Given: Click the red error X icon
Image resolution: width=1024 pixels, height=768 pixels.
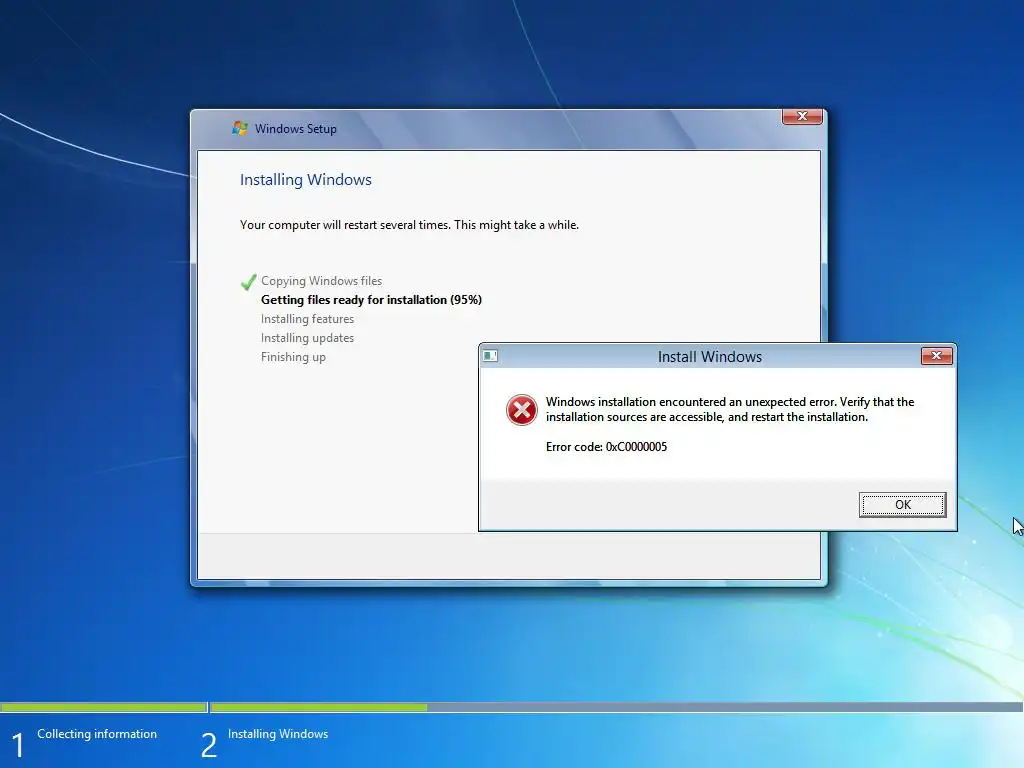Looking at the screenshot, I should click(x=521, y=410).
